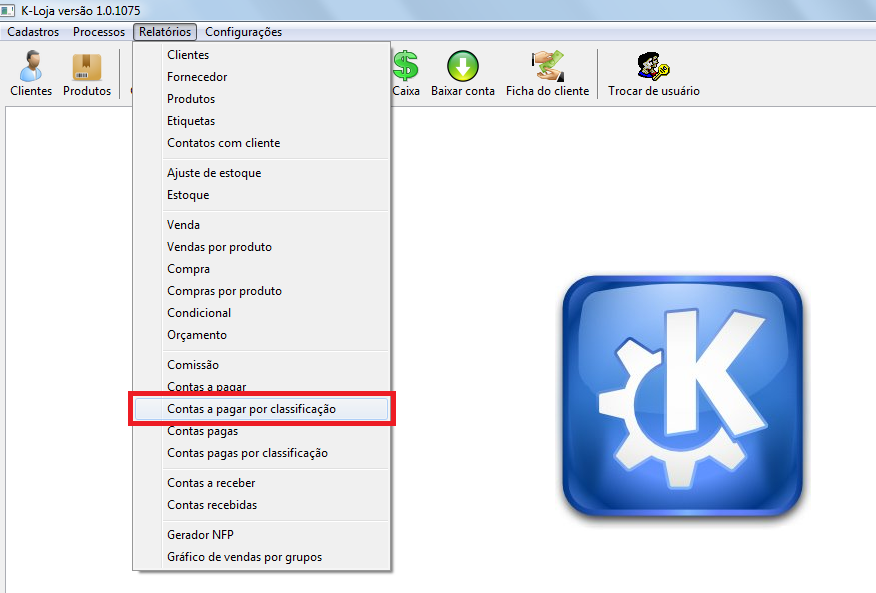This screenshot has height=593, width=876.
Task: Close the Relatórios menu
Action: tap(165, 32)
